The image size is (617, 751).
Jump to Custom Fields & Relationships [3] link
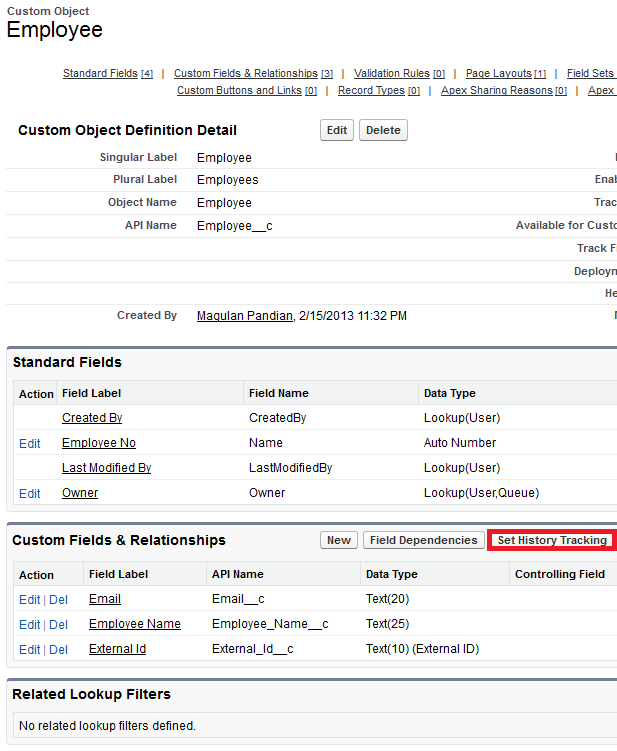[x=253, y=73]
